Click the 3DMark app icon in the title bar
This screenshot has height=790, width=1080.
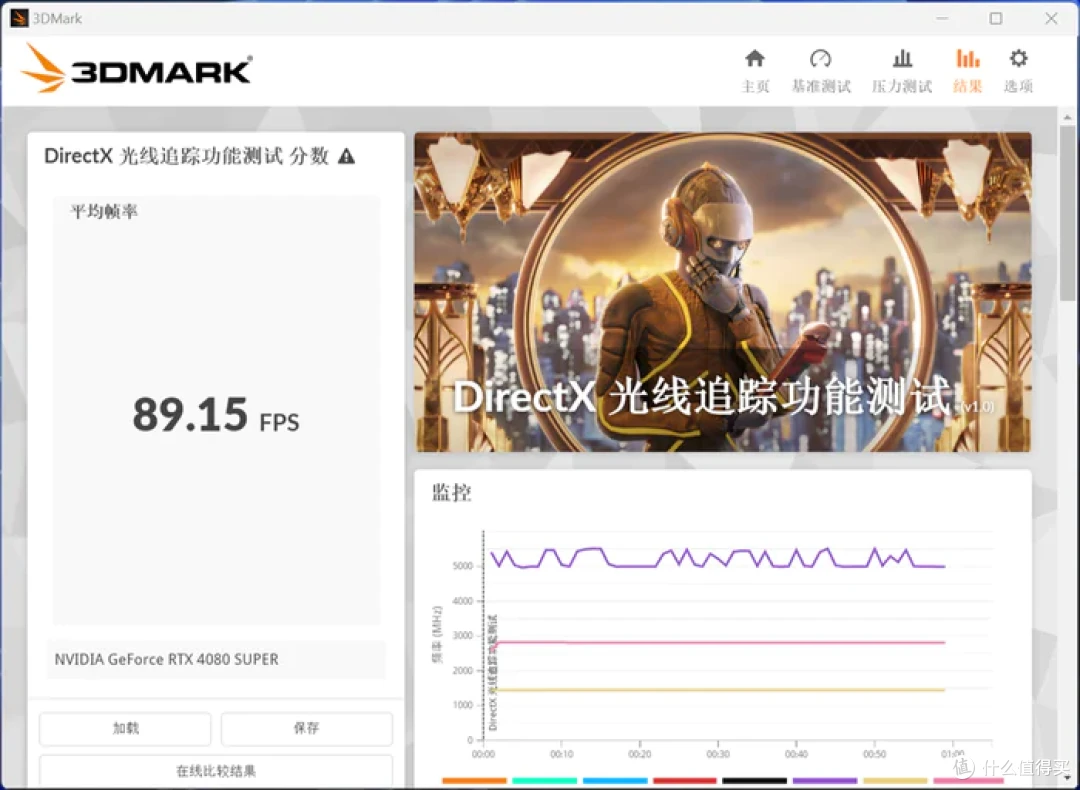click(19, 18)
